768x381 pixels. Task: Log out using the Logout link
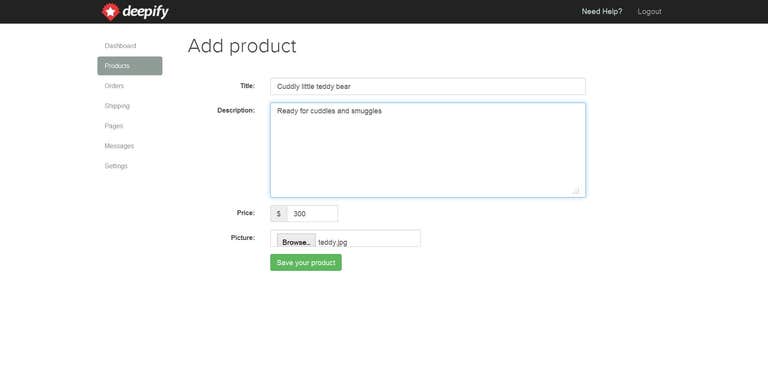click(649, 12)
